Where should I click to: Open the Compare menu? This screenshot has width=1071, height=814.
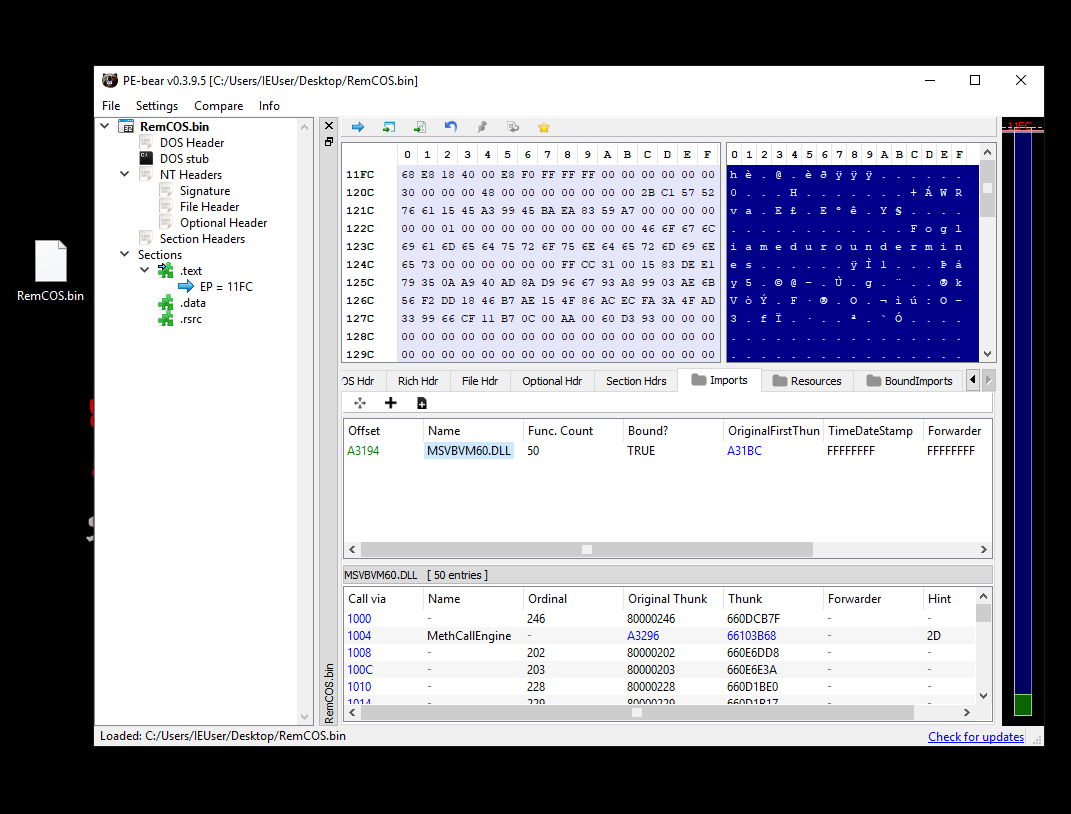tap(219, 106)
